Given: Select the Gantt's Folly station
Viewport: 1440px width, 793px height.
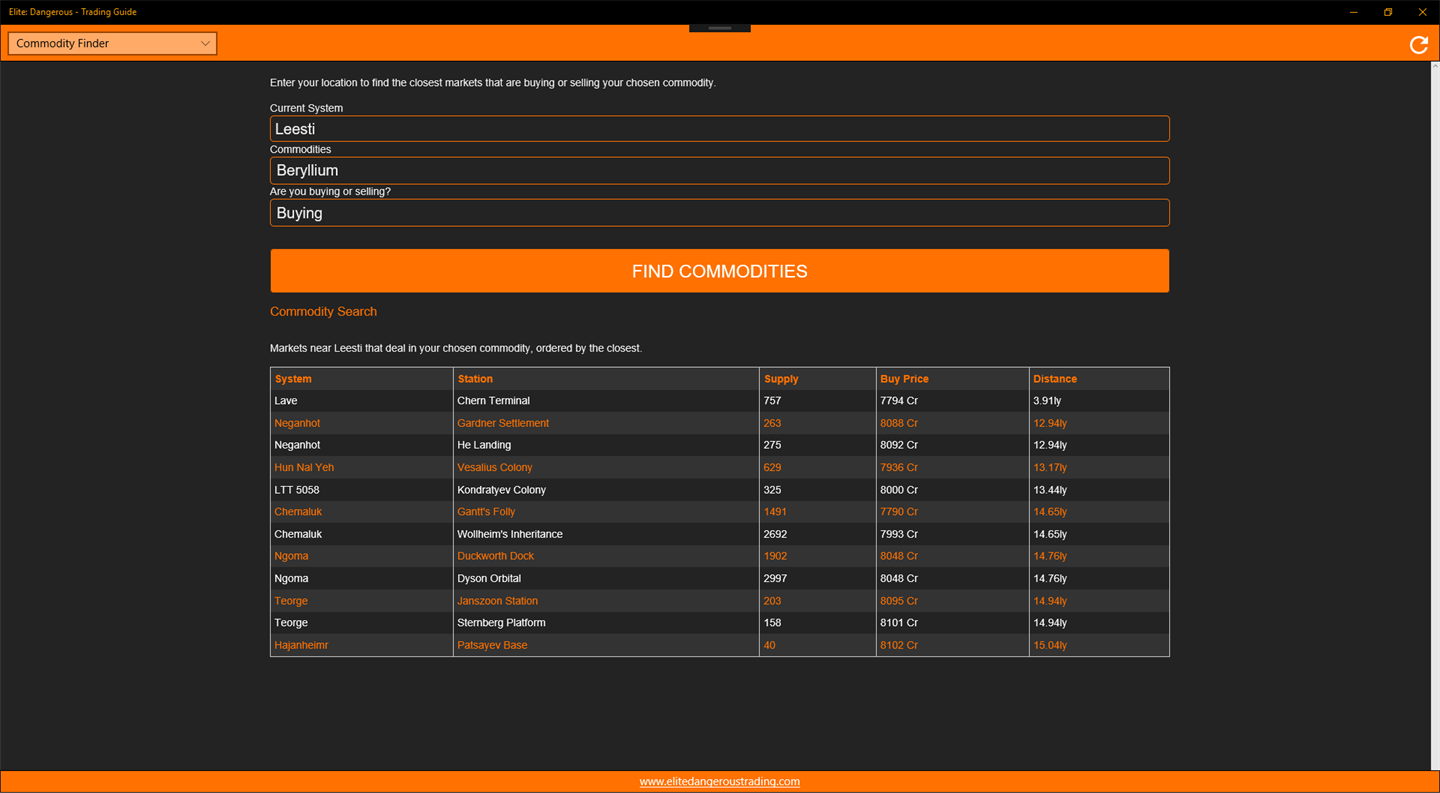Looking at the screenshot, I should 486,512.
